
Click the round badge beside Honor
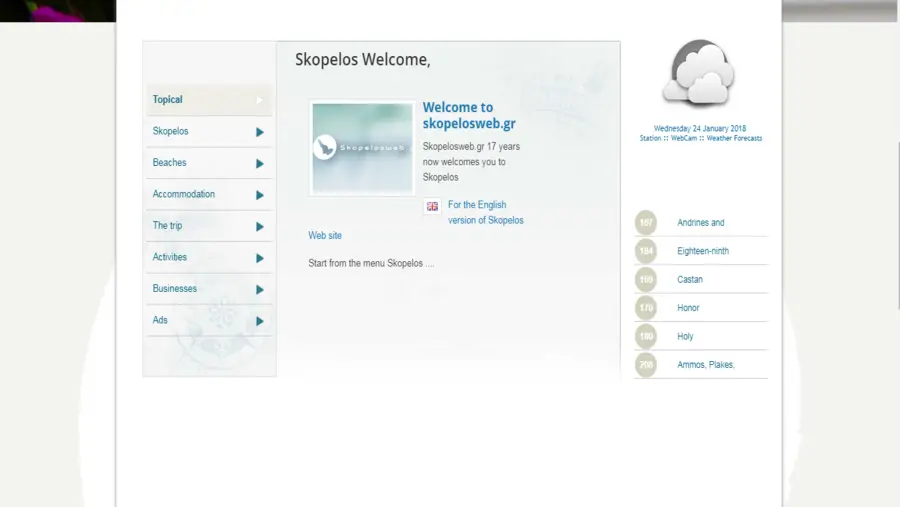[x=646, y=308]
